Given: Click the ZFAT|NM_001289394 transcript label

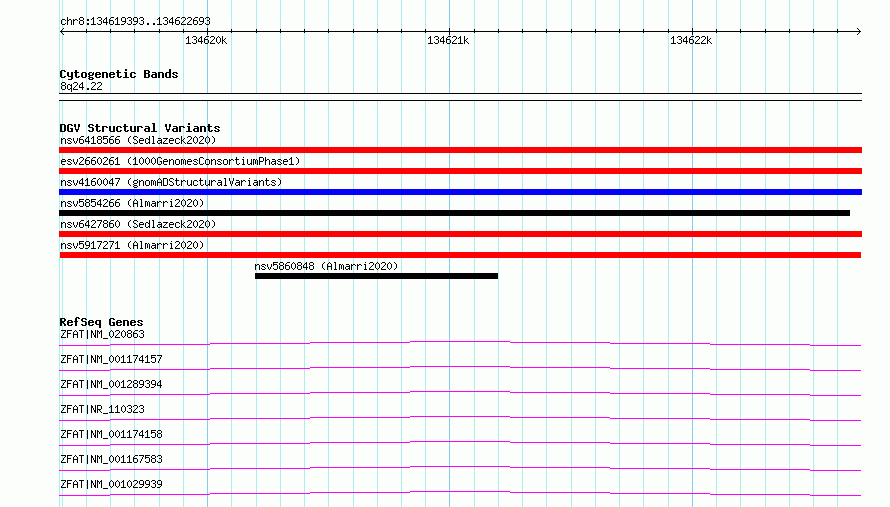Looking at the screenshot, I should click(x=111, y=384).
